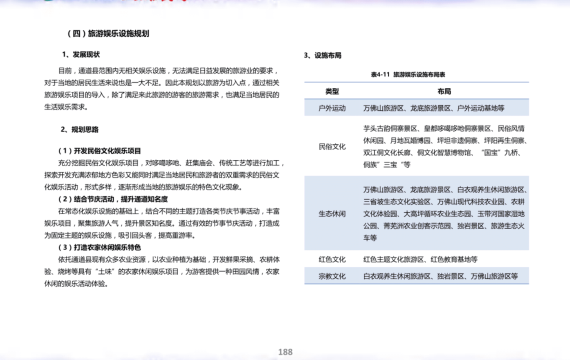Image resolution: width=570 pixels, height=360 pixels.
Task: Click the 生态休闲 table cell
Action: 332,213
